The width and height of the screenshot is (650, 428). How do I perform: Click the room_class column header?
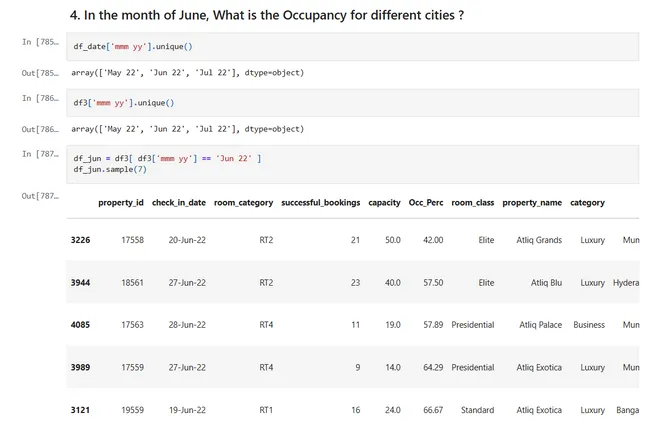[472, 202]
